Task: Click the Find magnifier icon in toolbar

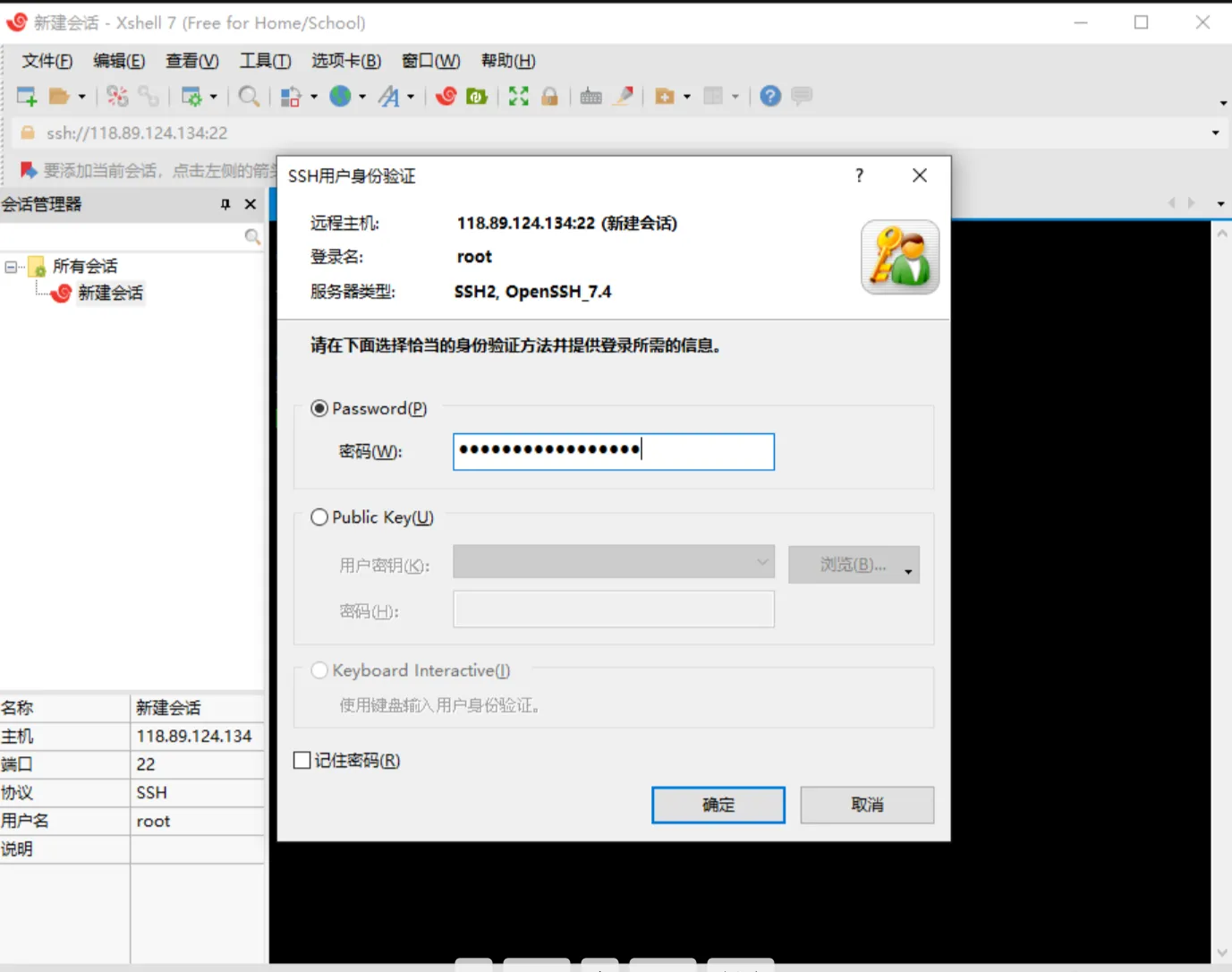Action: tap(250, 96)
